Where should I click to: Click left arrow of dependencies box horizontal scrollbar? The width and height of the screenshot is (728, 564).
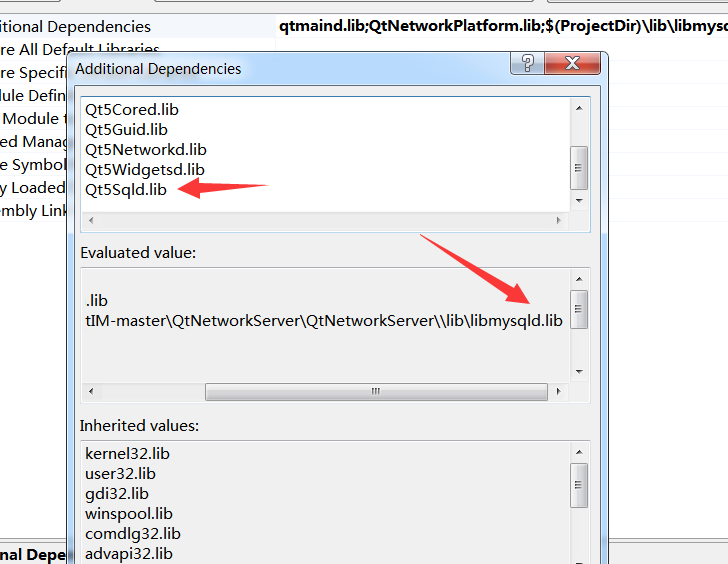tap(91, 220)
